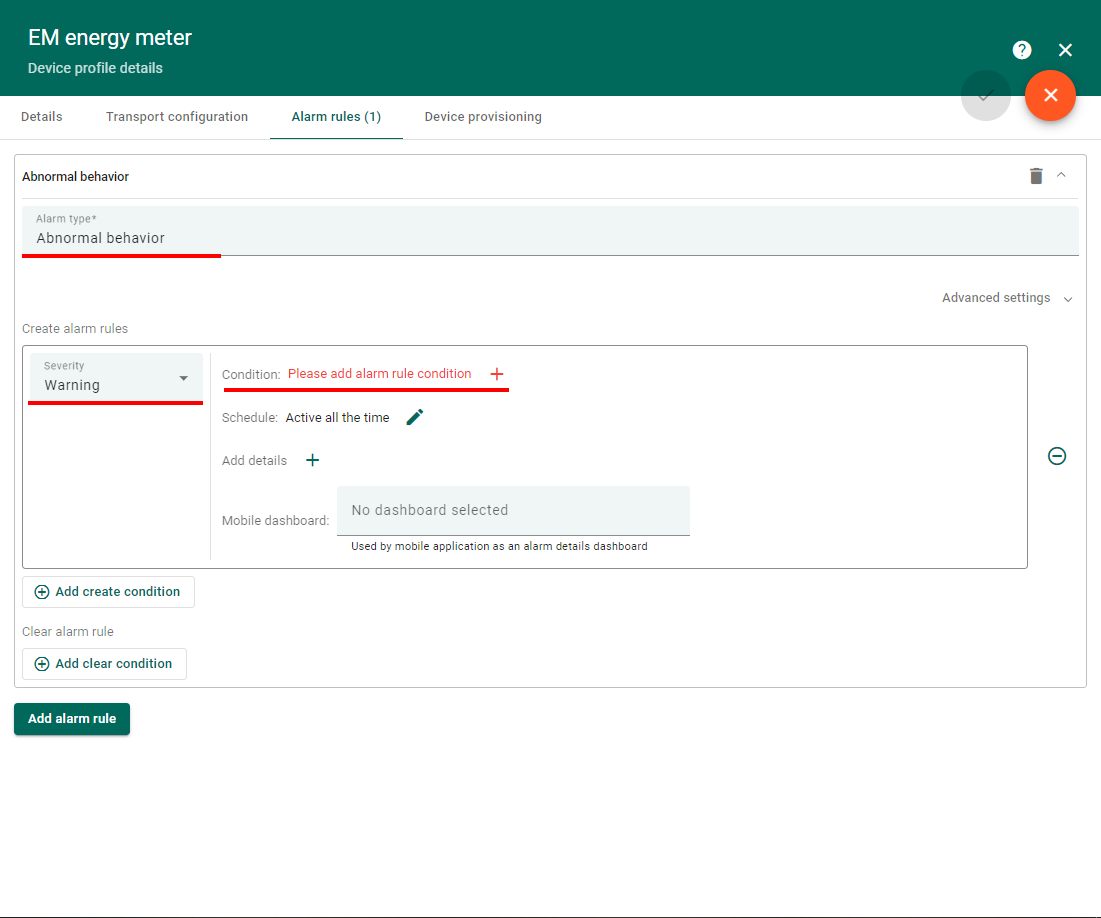1101x918 pixels.
Task: Delete the Abnormal behavior alarm rule
Action: point(1036,176)
